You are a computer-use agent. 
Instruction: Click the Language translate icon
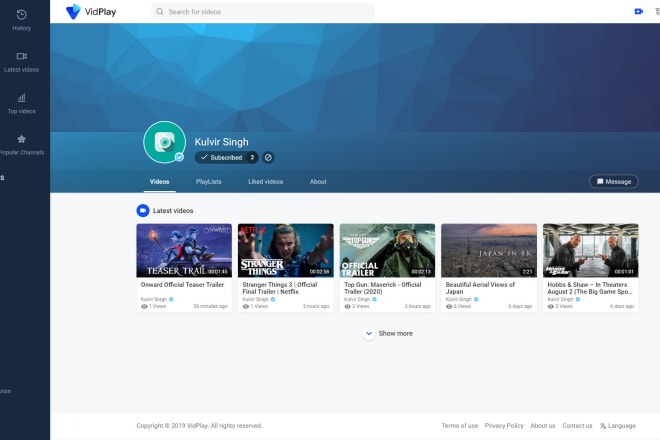tap(603, 426)
